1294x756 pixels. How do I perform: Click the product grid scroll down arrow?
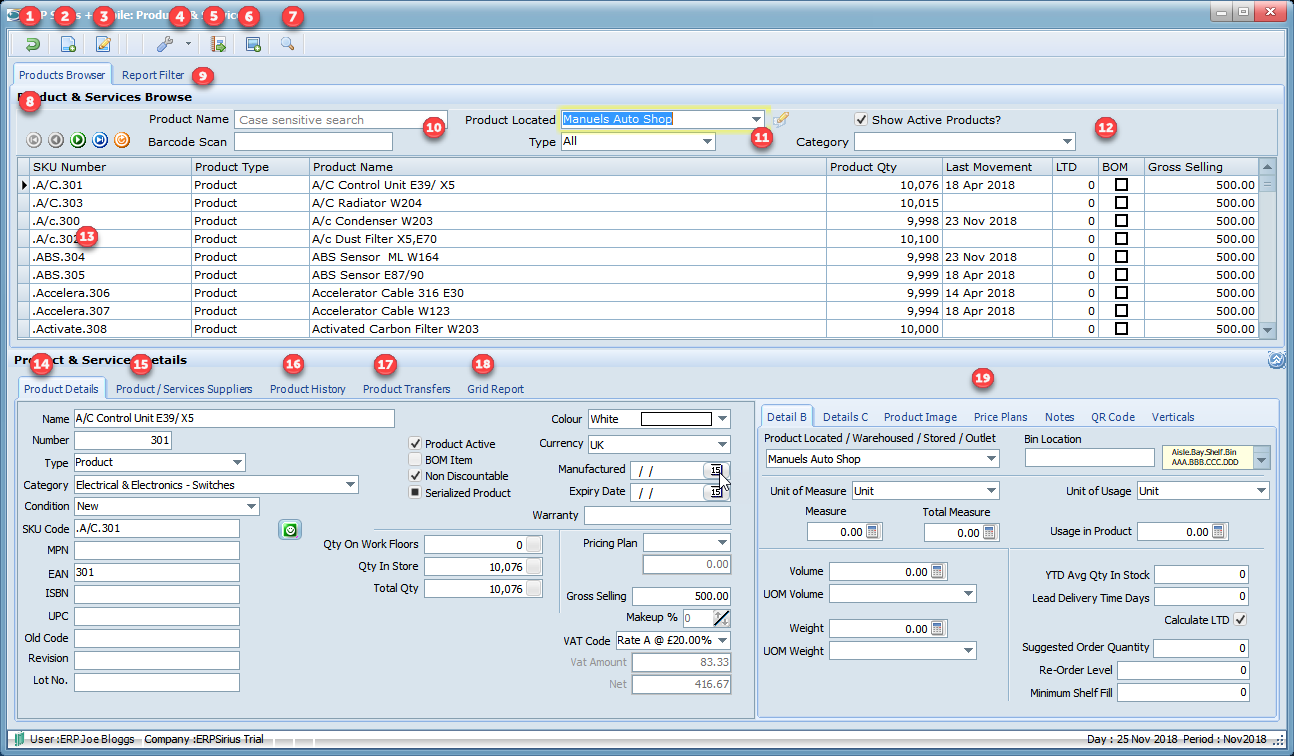[x=1268, y=330]
